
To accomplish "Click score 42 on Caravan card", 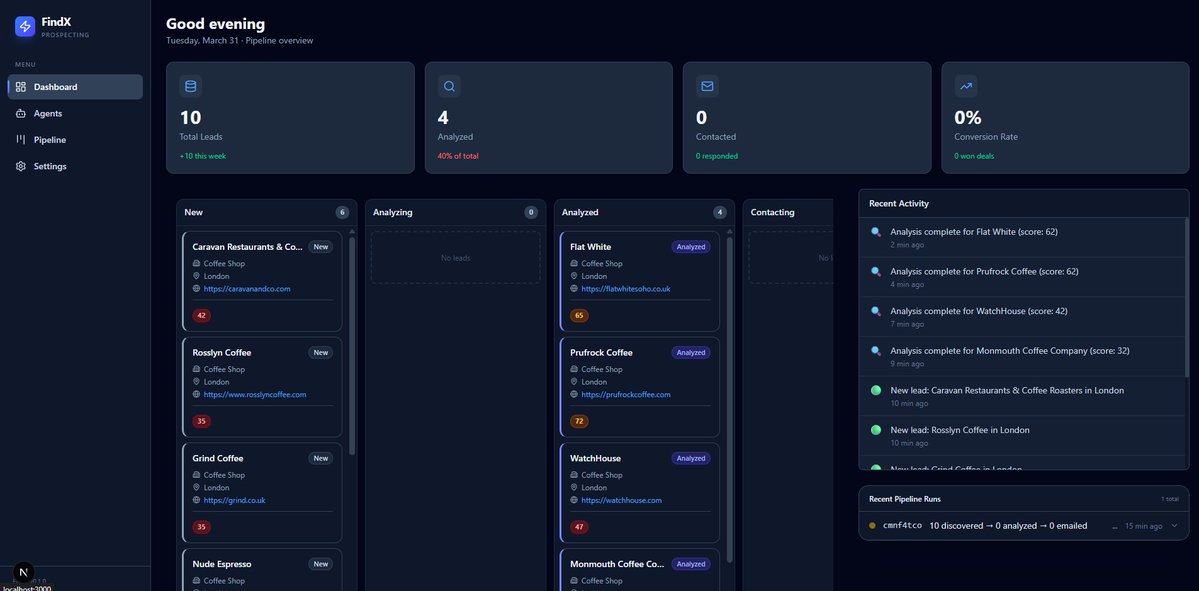I will click(202, 316).
